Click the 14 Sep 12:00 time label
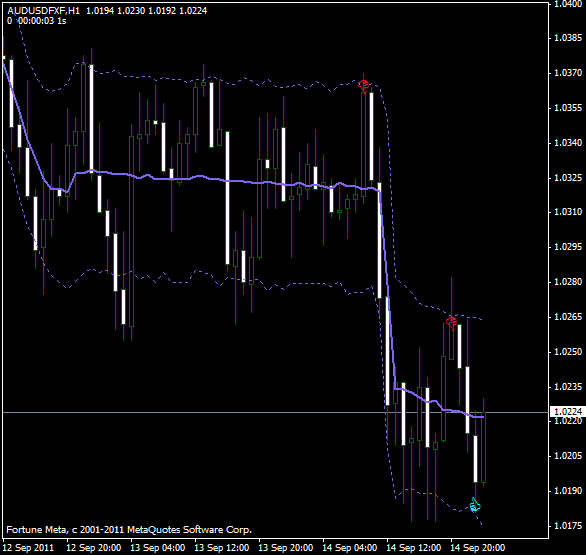This screenshot has width=586, height=555. click(x=413, y=548)
